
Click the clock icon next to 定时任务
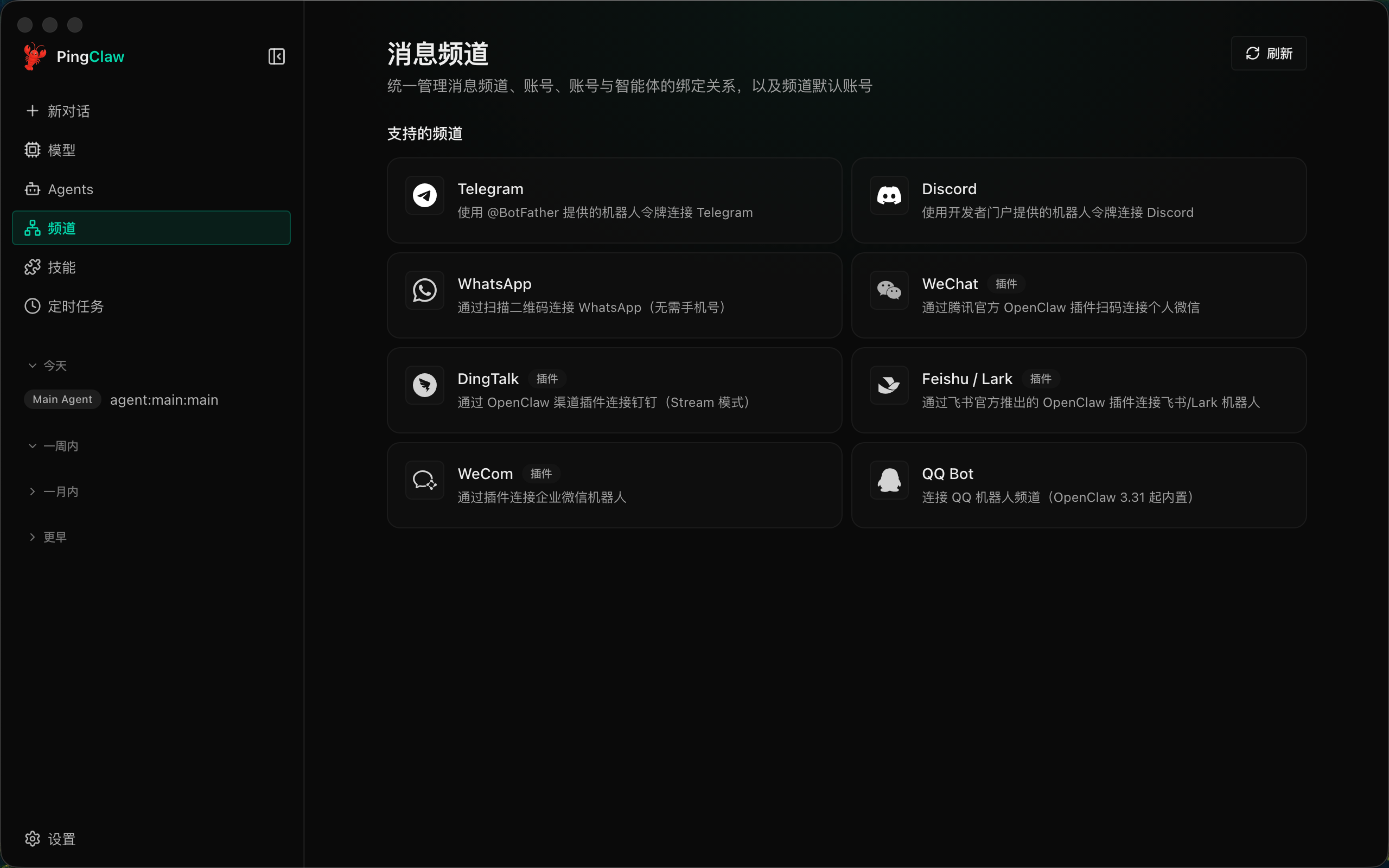click(32, 306)
